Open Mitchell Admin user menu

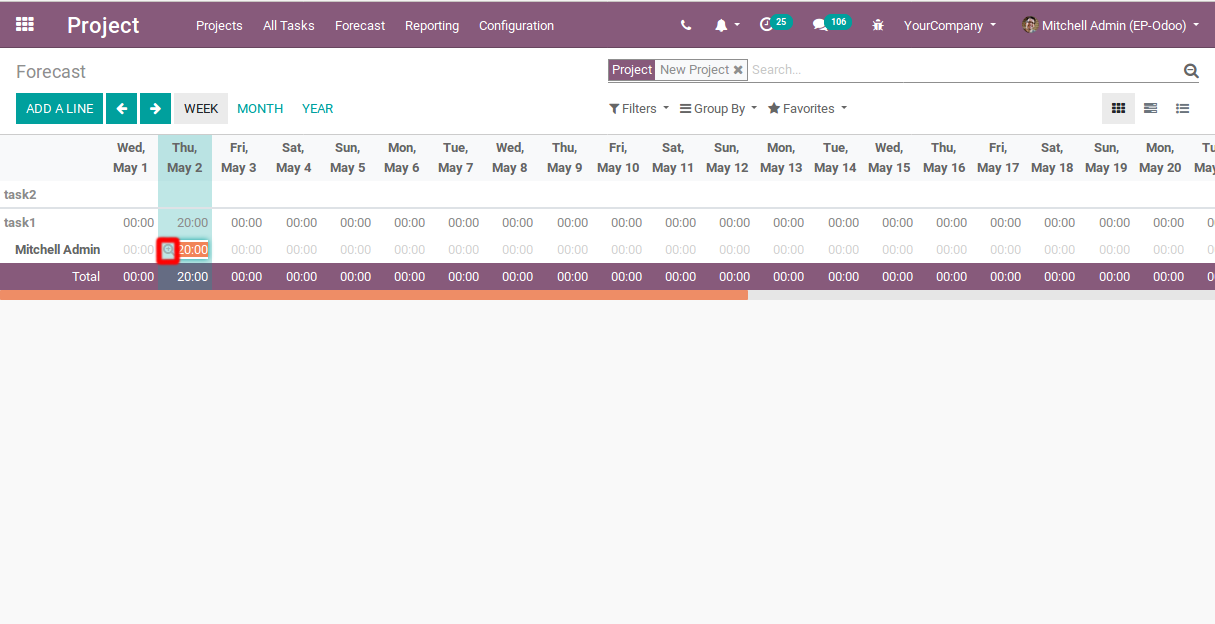(1111, 25)
